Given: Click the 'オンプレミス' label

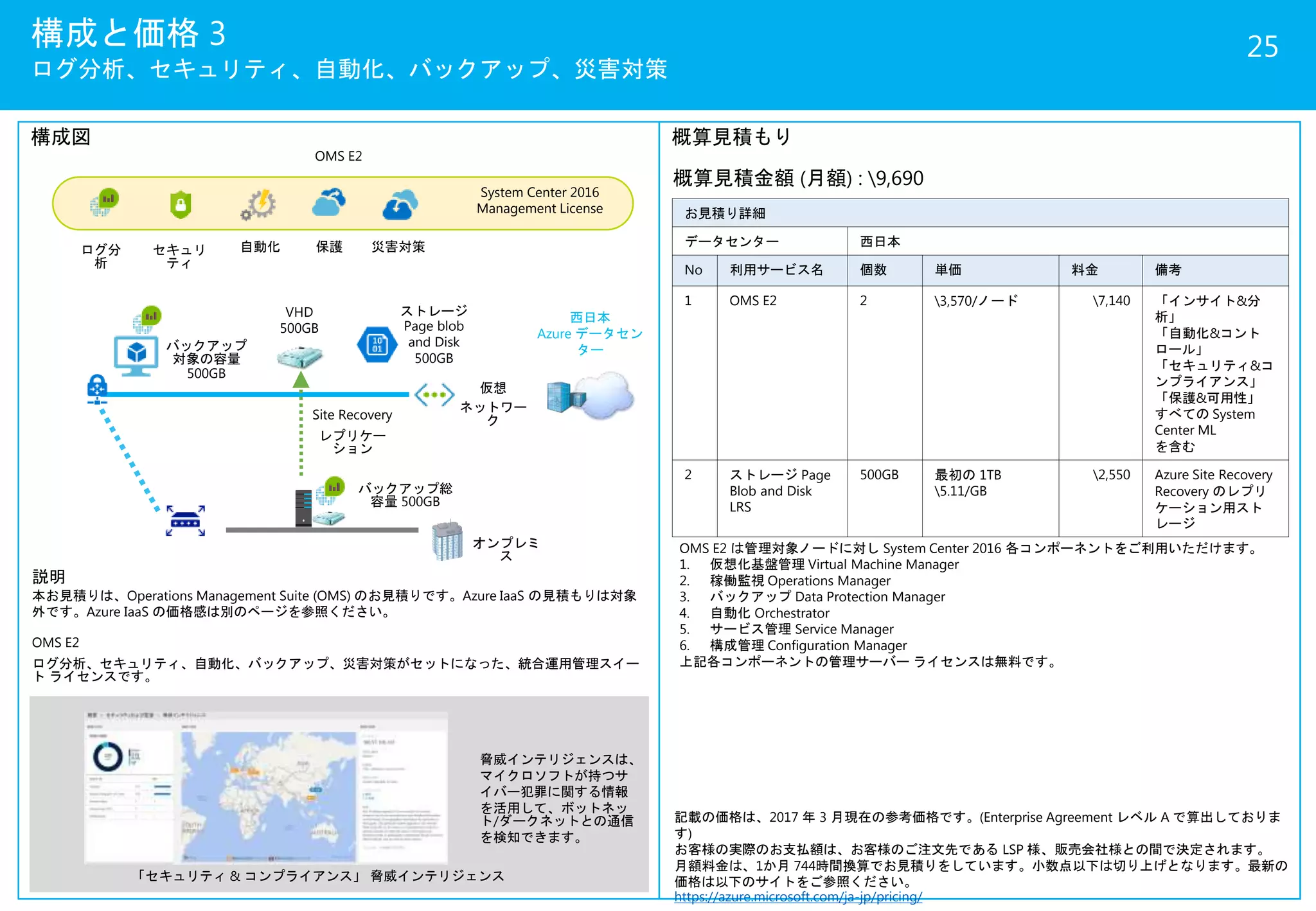Looking at the screenshot, I should tap(506, 549).
